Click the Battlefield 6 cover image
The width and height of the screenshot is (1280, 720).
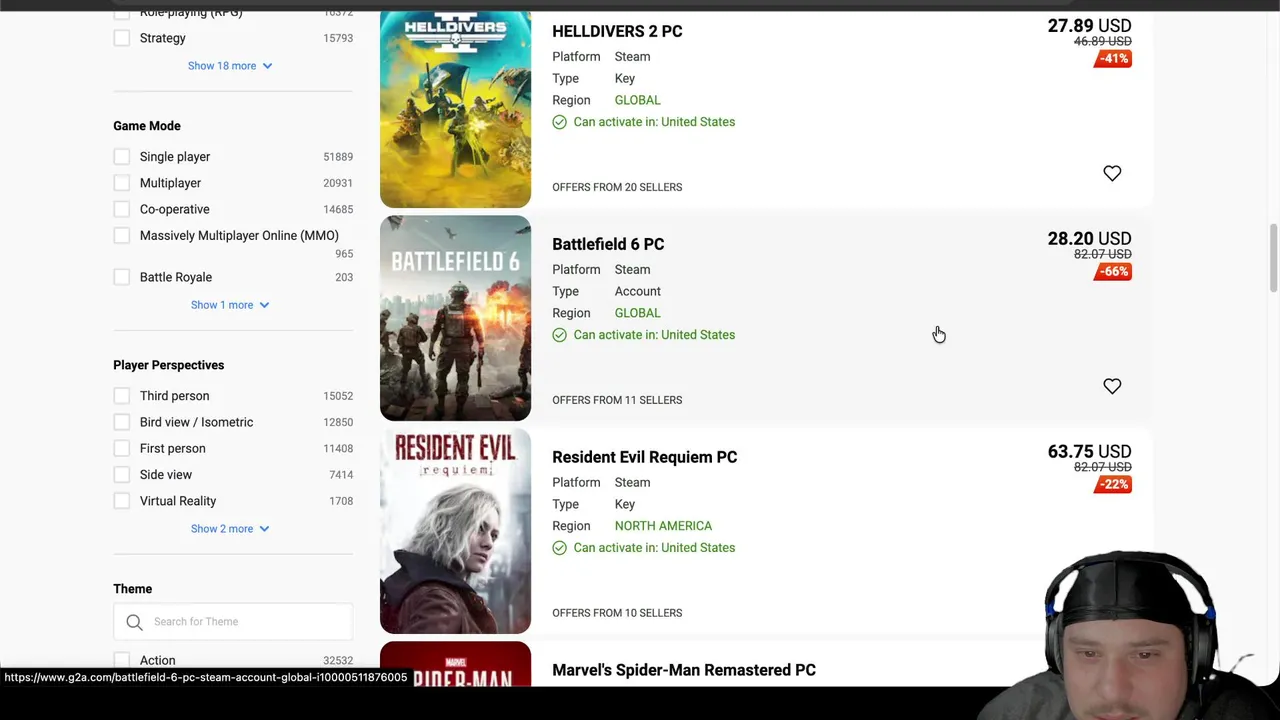click(x=455, y=318)
